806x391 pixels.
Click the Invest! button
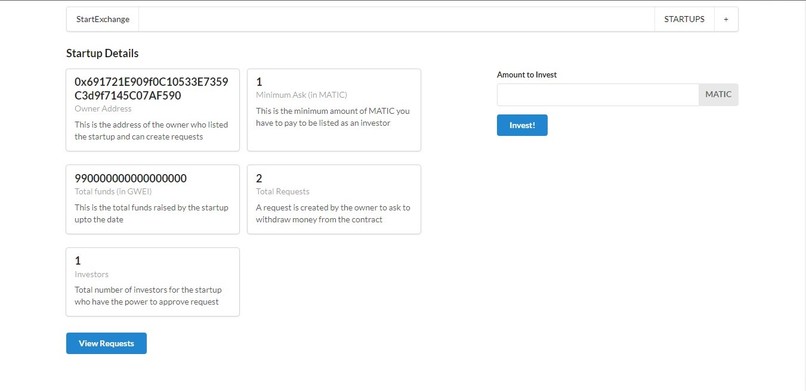[x=522, y=125]
